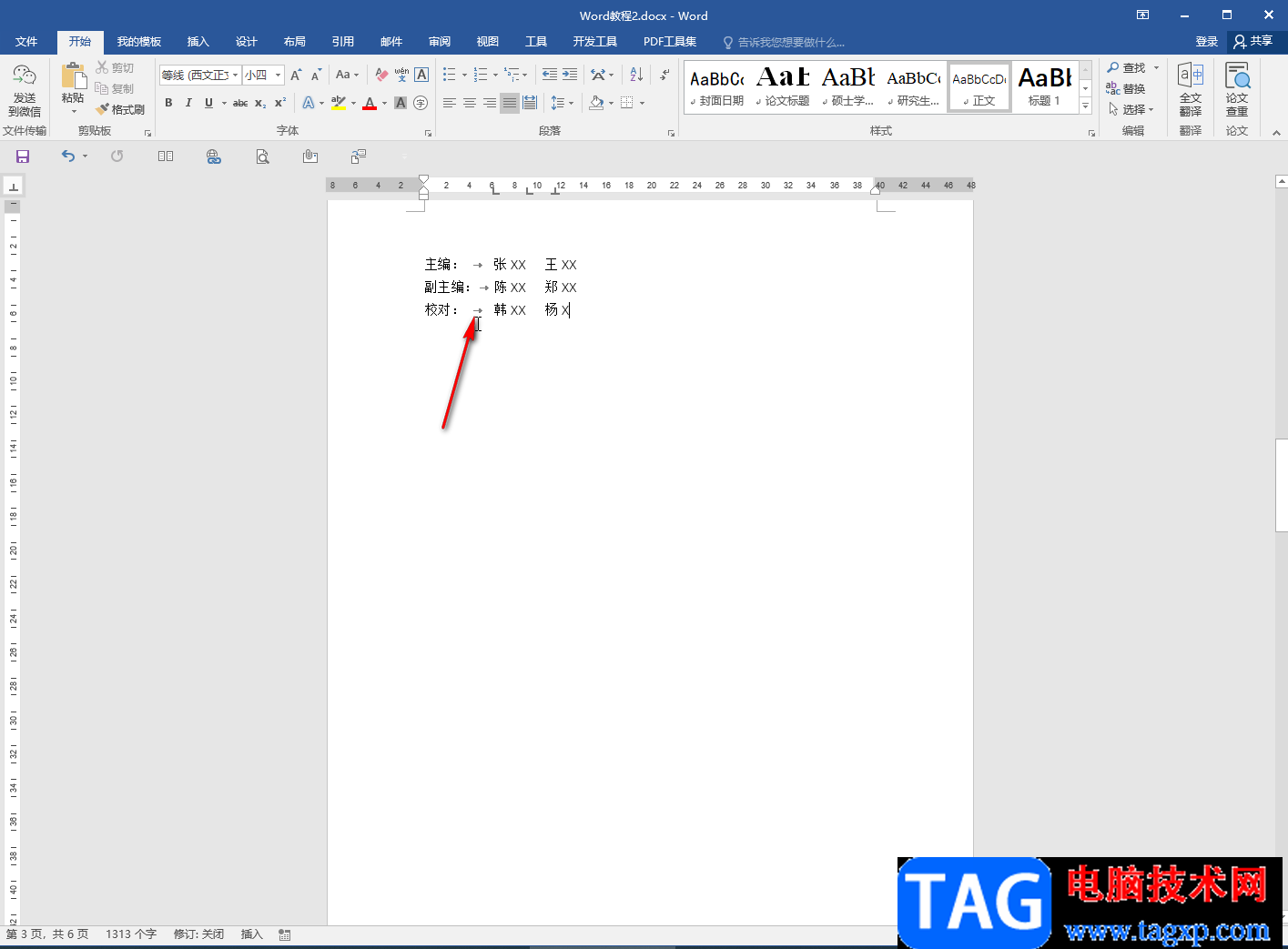Open the phonetic guide (wén) tool

(x=401, y=75)
